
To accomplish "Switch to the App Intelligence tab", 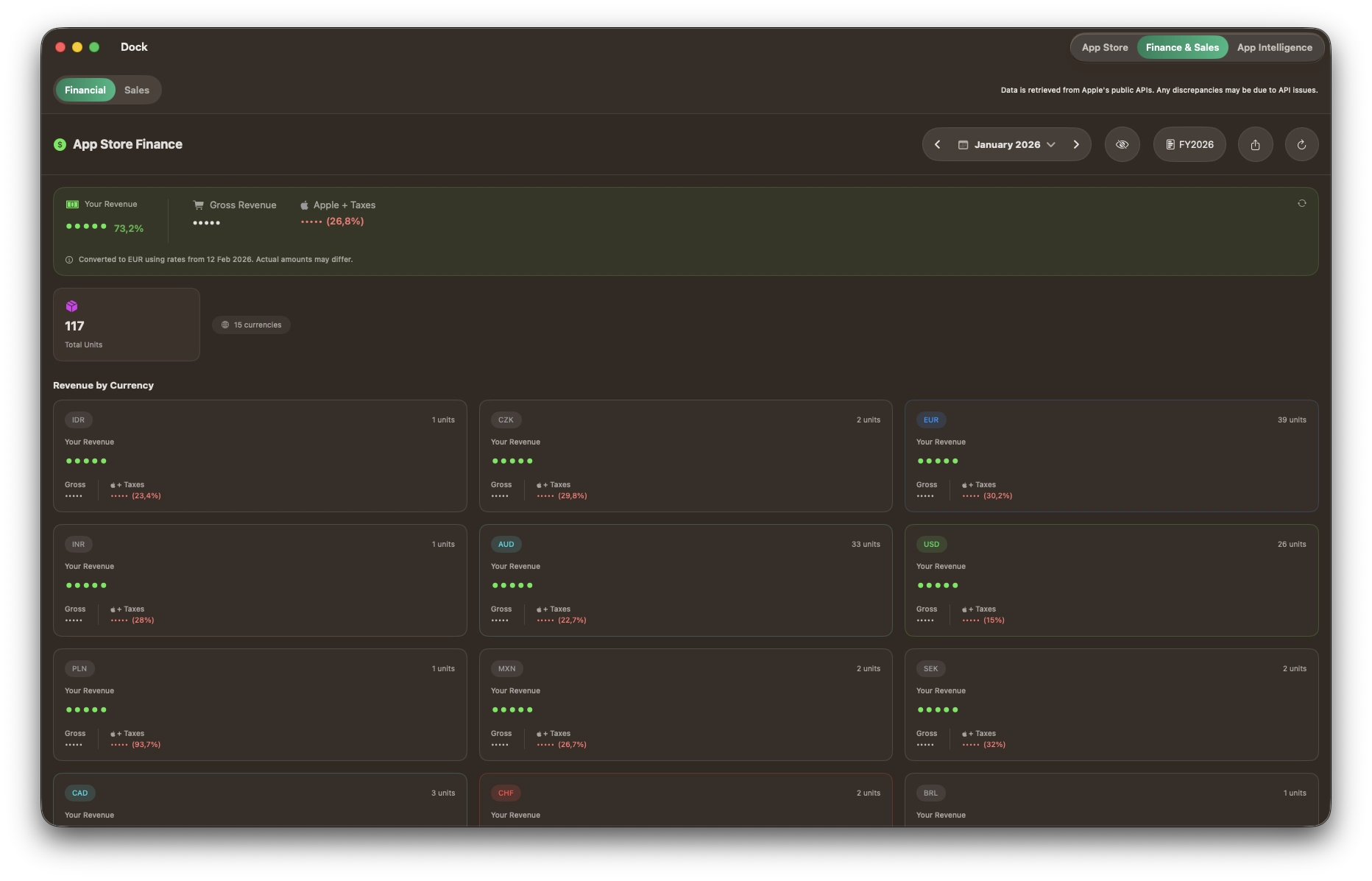I will [x=1274, y=47].
